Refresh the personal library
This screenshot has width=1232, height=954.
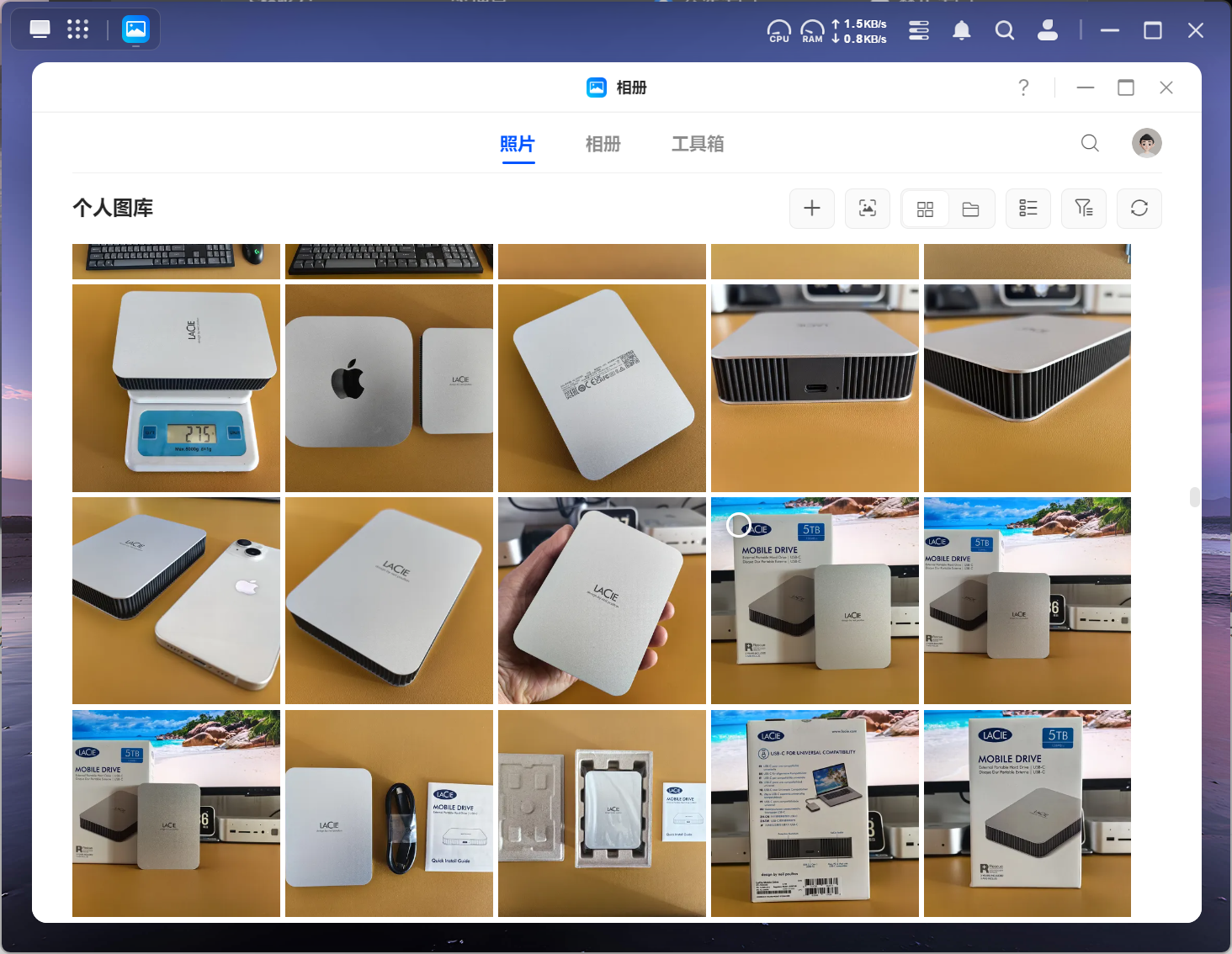click(x=1139, y=209)
